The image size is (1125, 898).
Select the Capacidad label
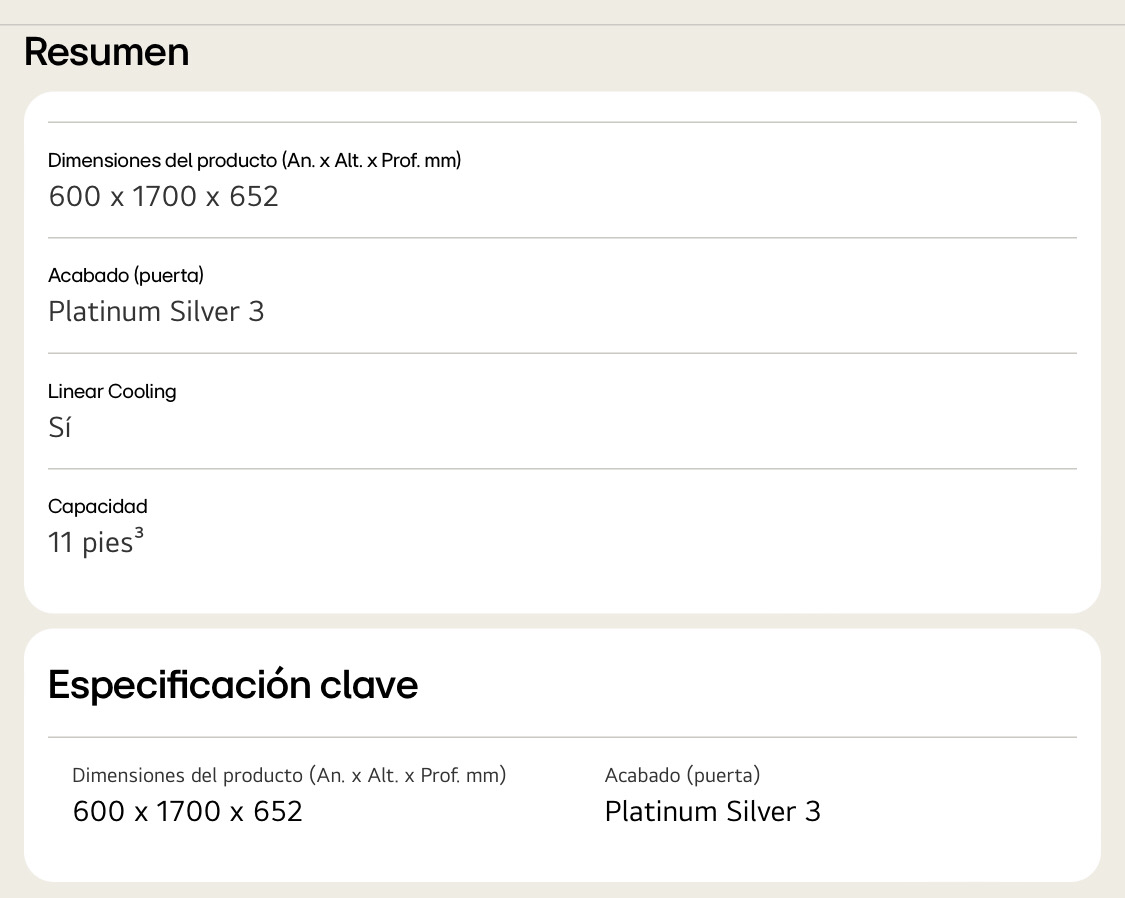(98, 506)
